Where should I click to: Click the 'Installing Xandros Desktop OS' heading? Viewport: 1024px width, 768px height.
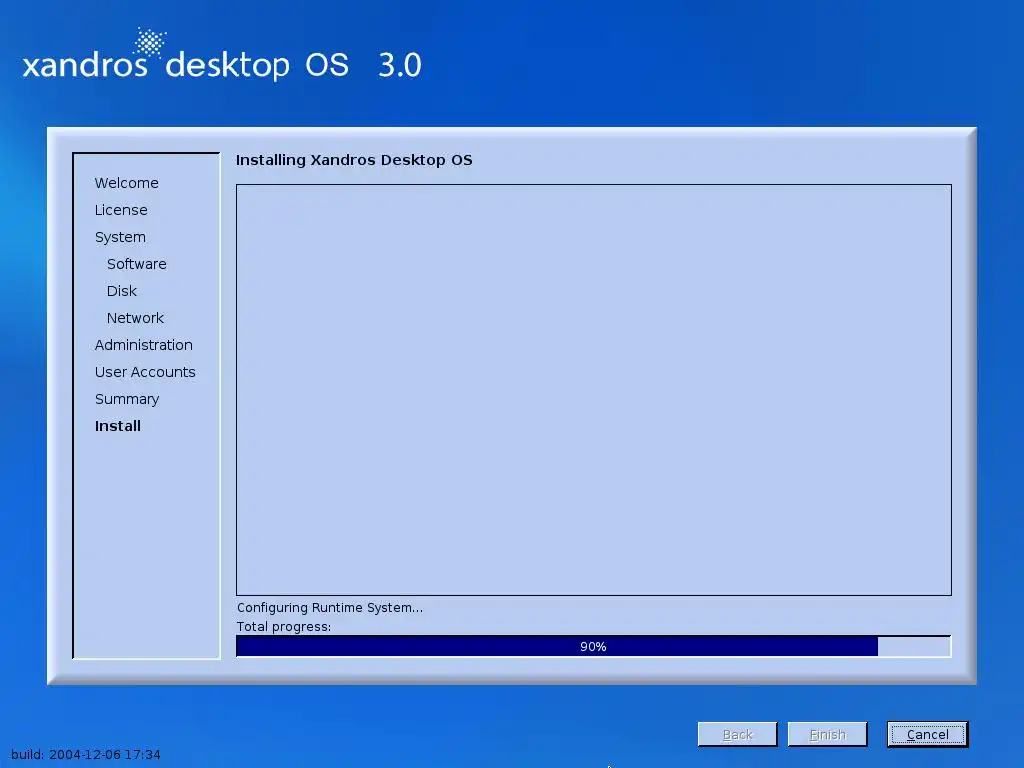tap(354, 160)
